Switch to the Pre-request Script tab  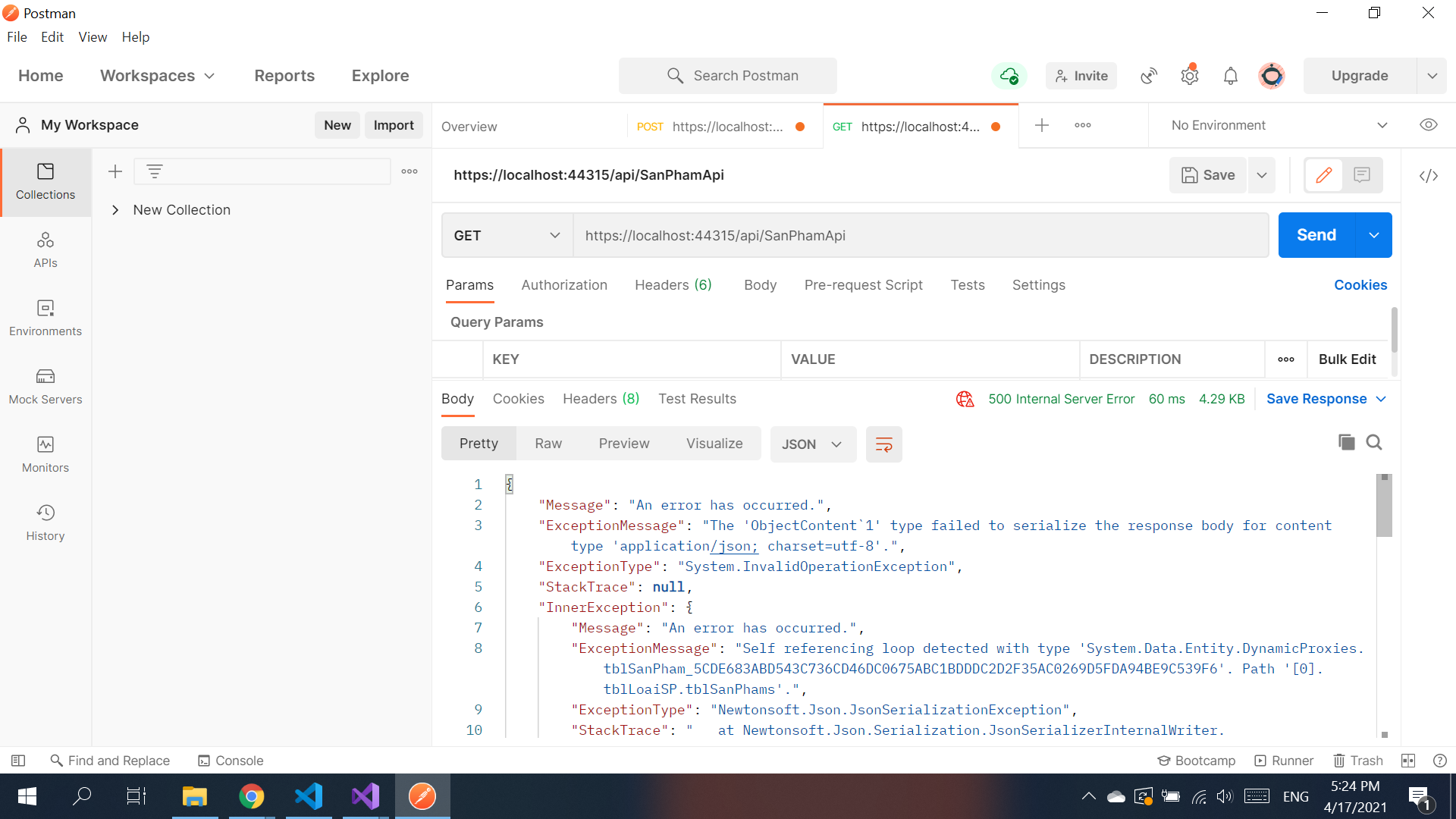pyautogui.click(x=864, y=285)
